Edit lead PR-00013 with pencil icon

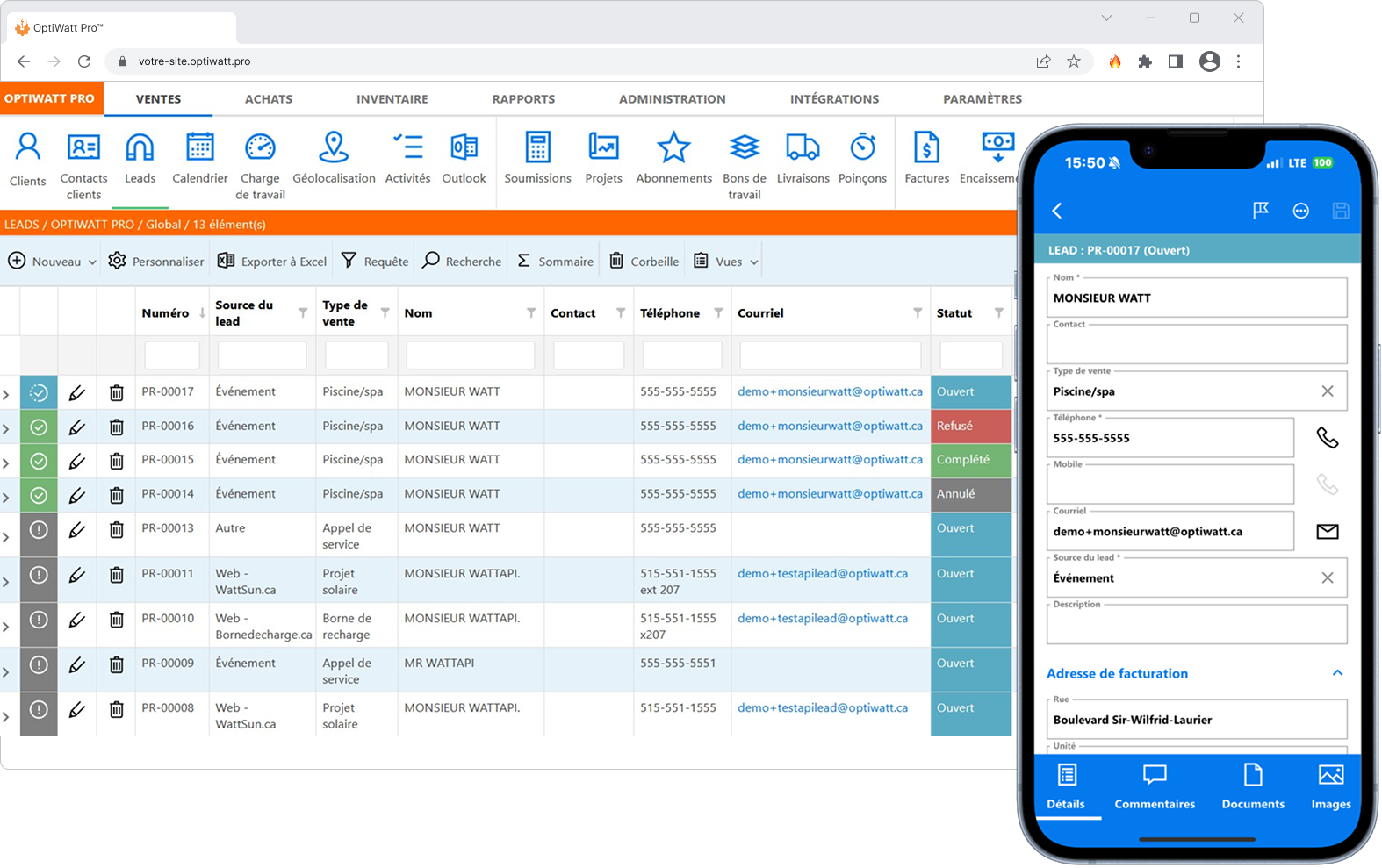(x=77, y=529)
